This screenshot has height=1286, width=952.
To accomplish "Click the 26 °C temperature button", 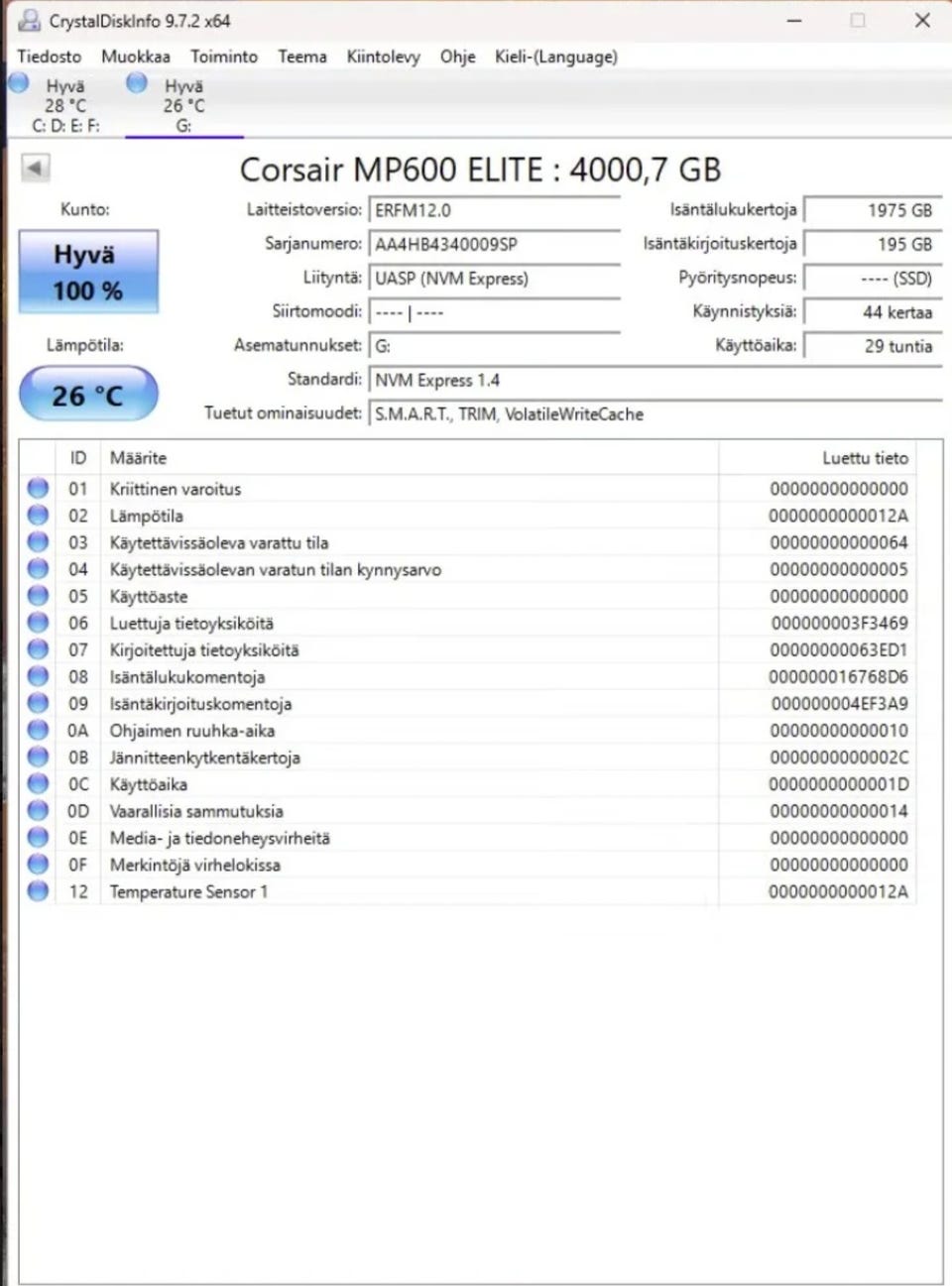I will 88,395.
